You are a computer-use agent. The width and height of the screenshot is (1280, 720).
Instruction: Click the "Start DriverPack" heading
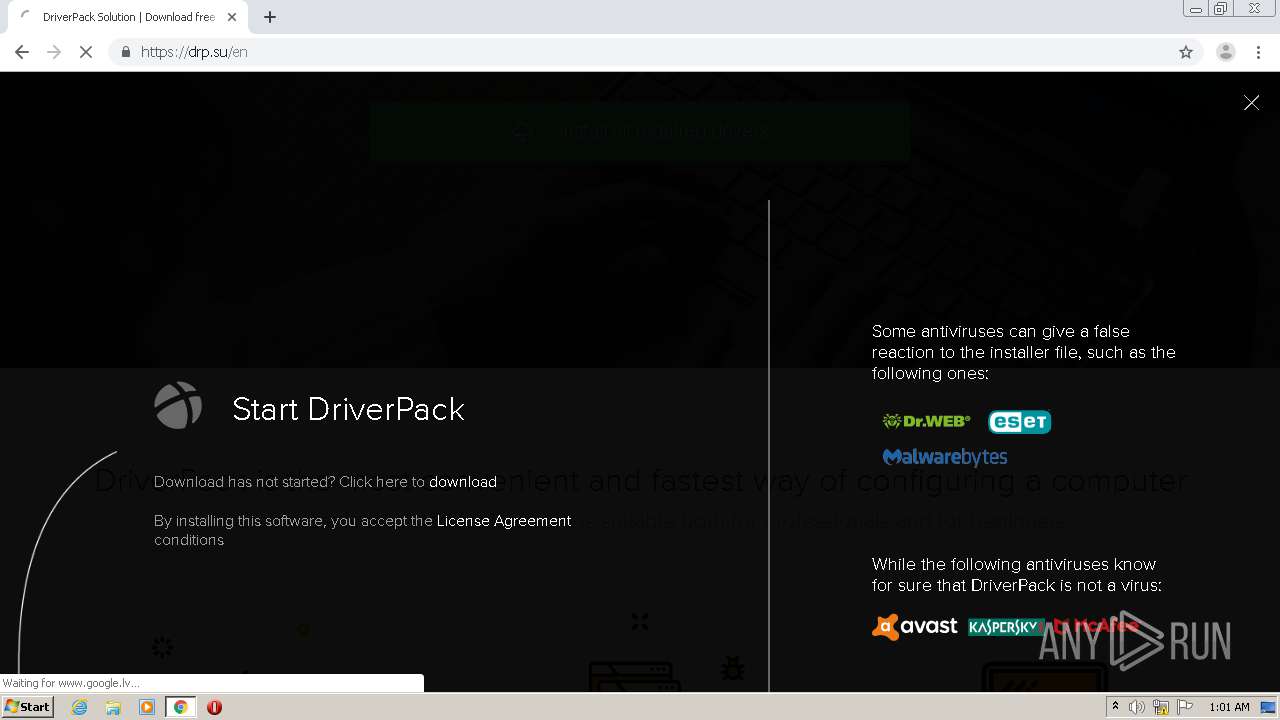coord(348,409)
